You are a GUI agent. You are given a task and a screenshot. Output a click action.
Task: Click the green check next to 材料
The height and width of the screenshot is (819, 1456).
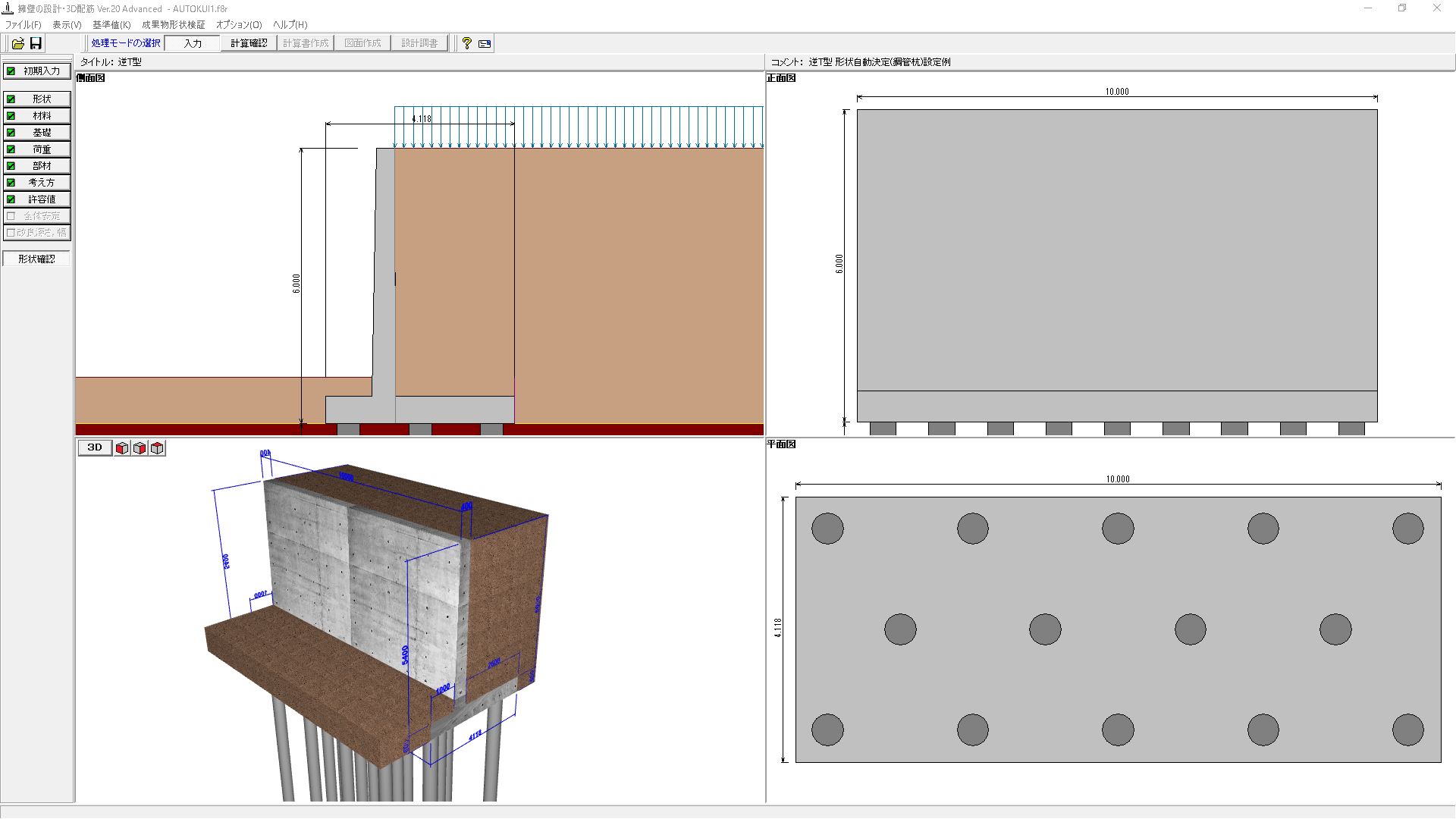point(11,116)
